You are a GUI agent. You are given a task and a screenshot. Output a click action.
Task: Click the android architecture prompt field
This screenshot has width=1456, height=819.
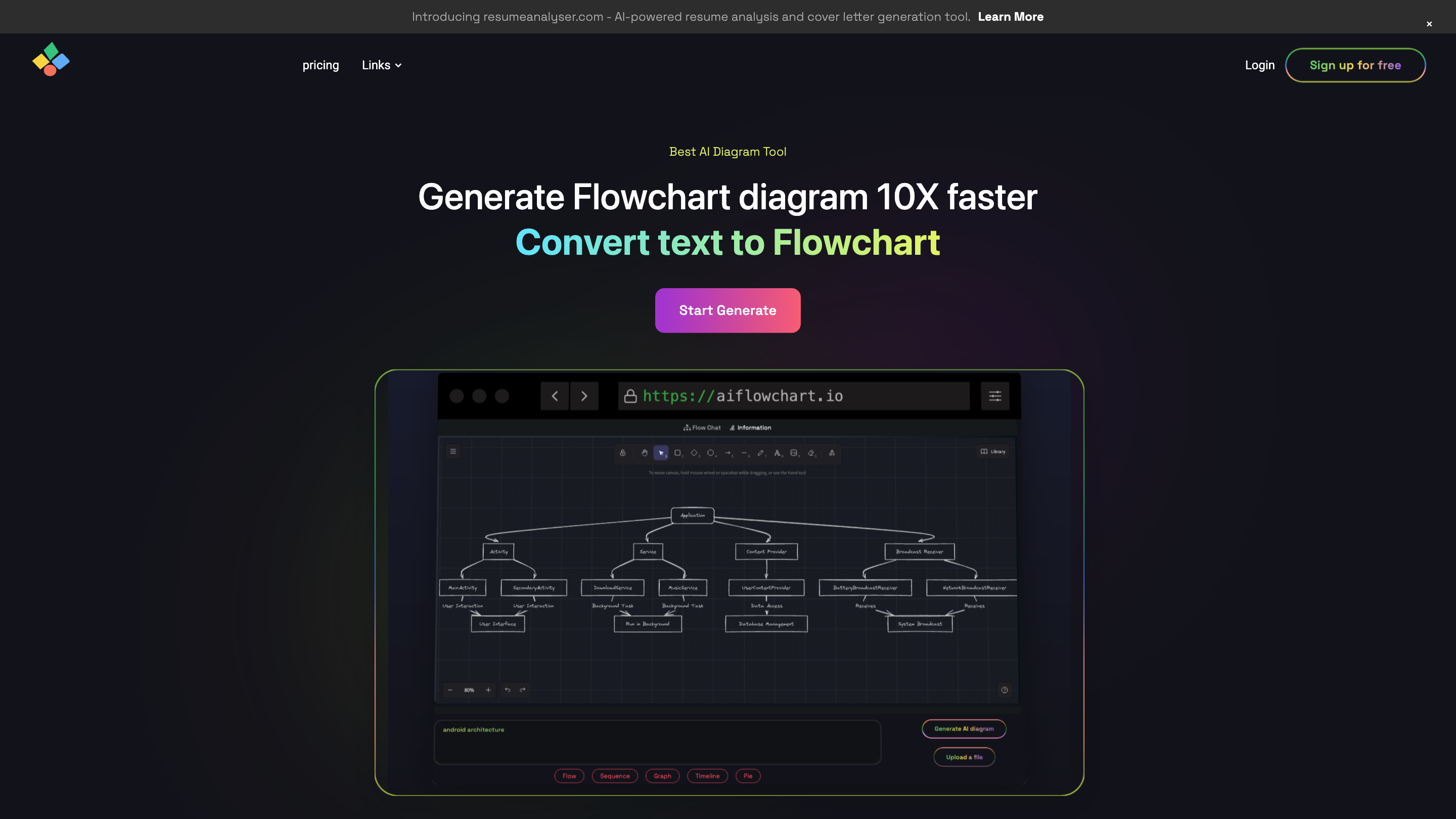click(x=657, y=742)
